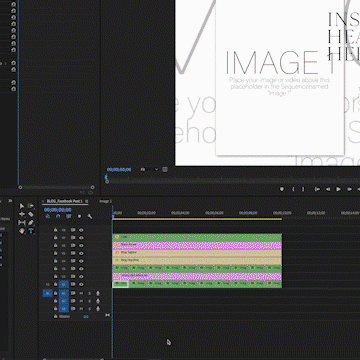Add a marker in the timeline header
This screenshot has width=360, height=360.
79,216
